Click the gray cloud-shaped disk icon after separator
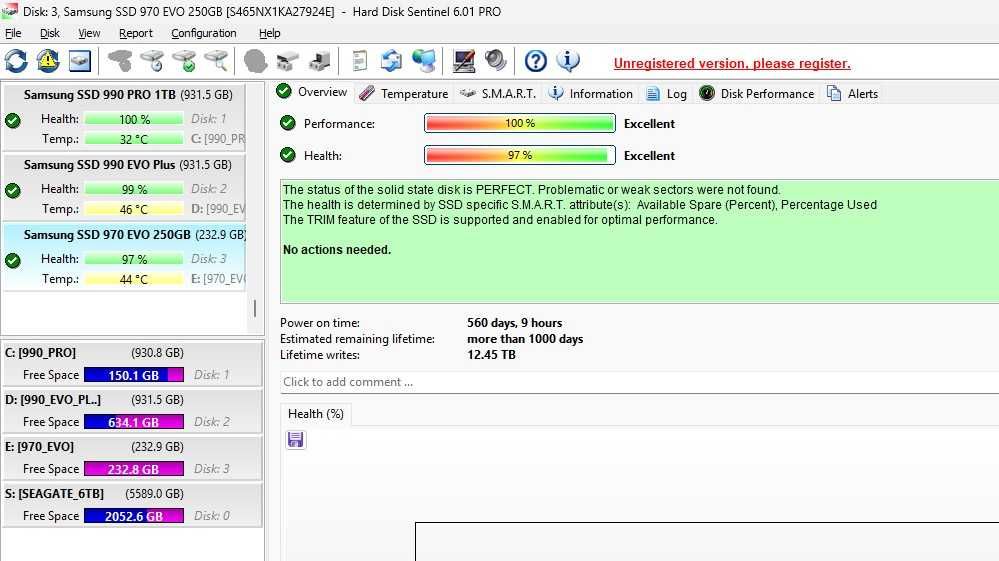 (120, 61)
